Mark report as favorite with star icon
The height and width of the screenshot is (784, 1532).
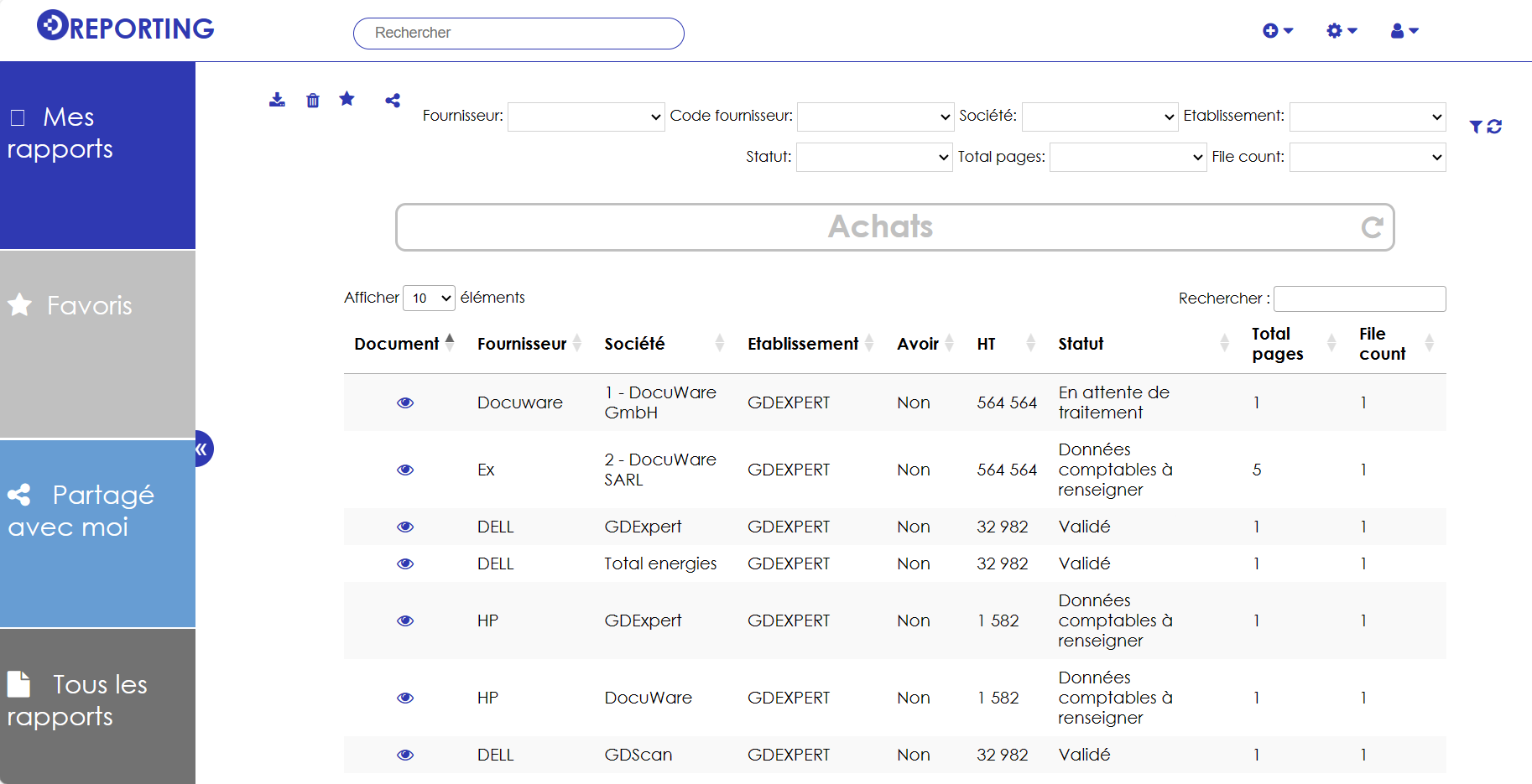click(347, 100)
